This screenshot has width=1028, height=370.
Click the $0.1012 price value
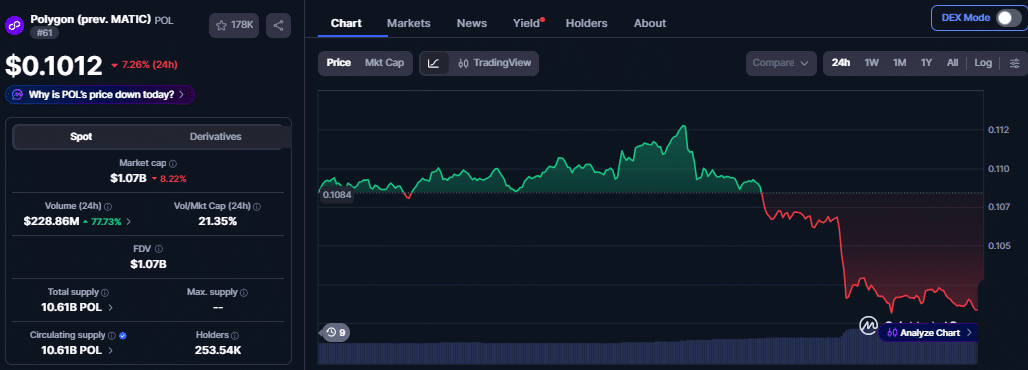pos(54,66)
